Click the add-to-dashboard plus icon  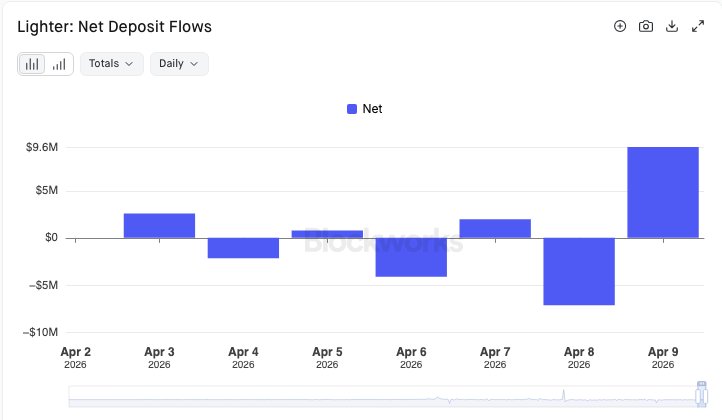click(620, 26)
